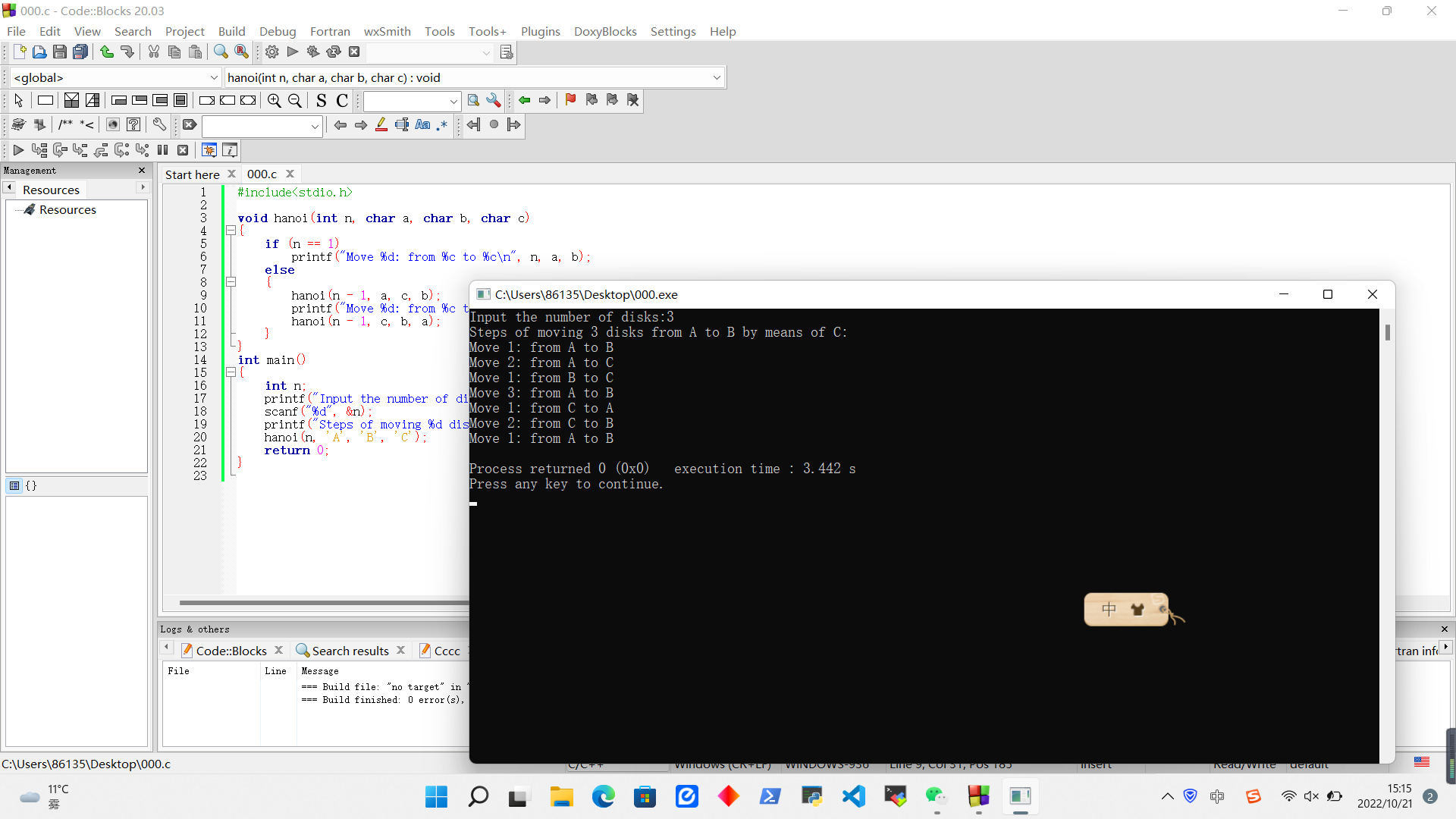Click the Build gear icon
Image resolution: width=1456 pixels, height=819 pixels.
[x=272, y=52]
